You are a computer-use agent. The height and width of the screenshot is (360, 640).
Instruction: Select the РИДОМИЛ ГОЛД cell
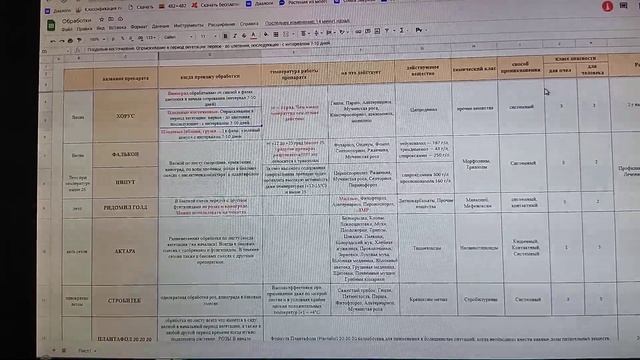[x=125, y=207]
